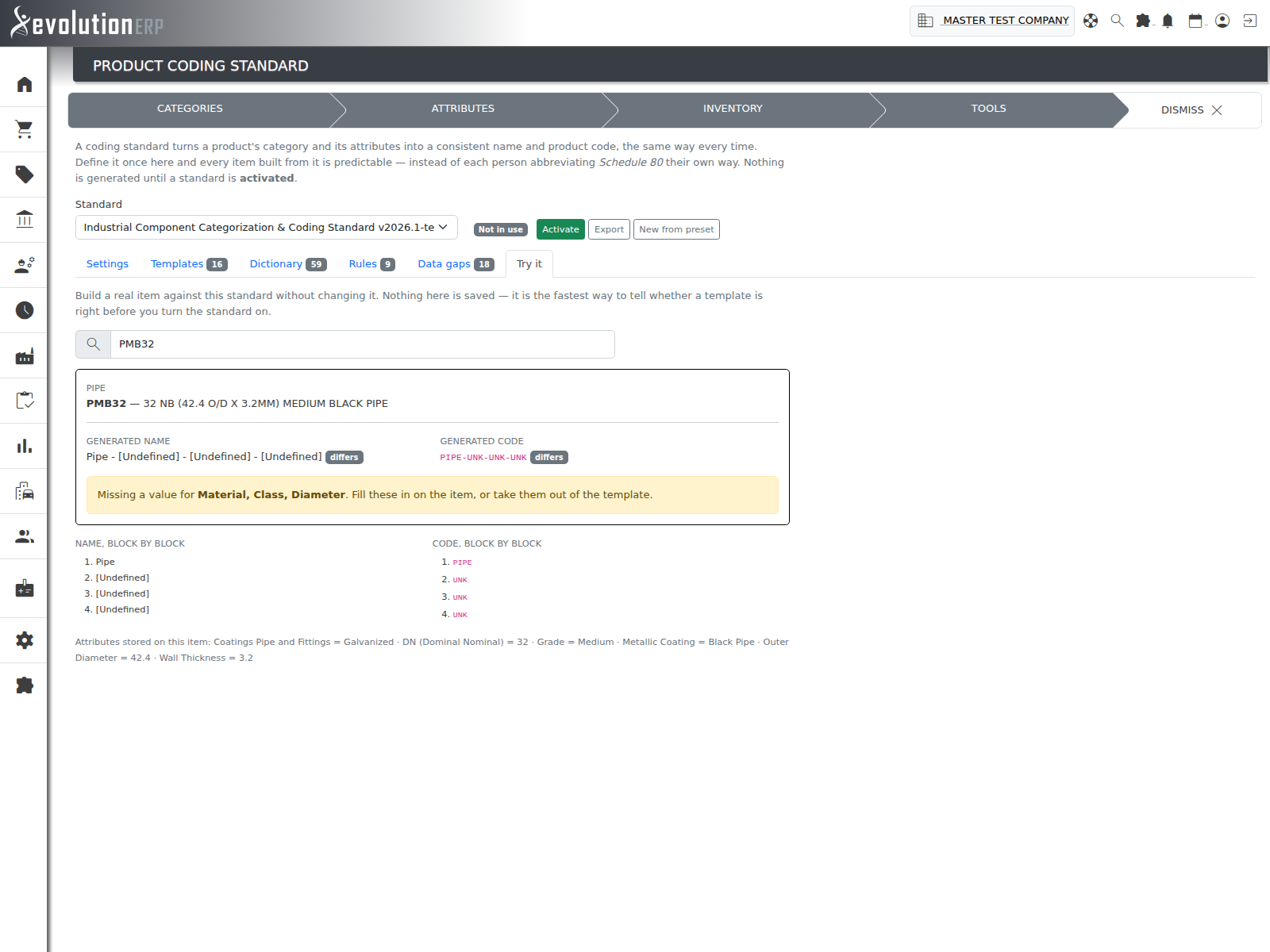
Task: Click the New from preset button
Action: [x=676, y=229]
